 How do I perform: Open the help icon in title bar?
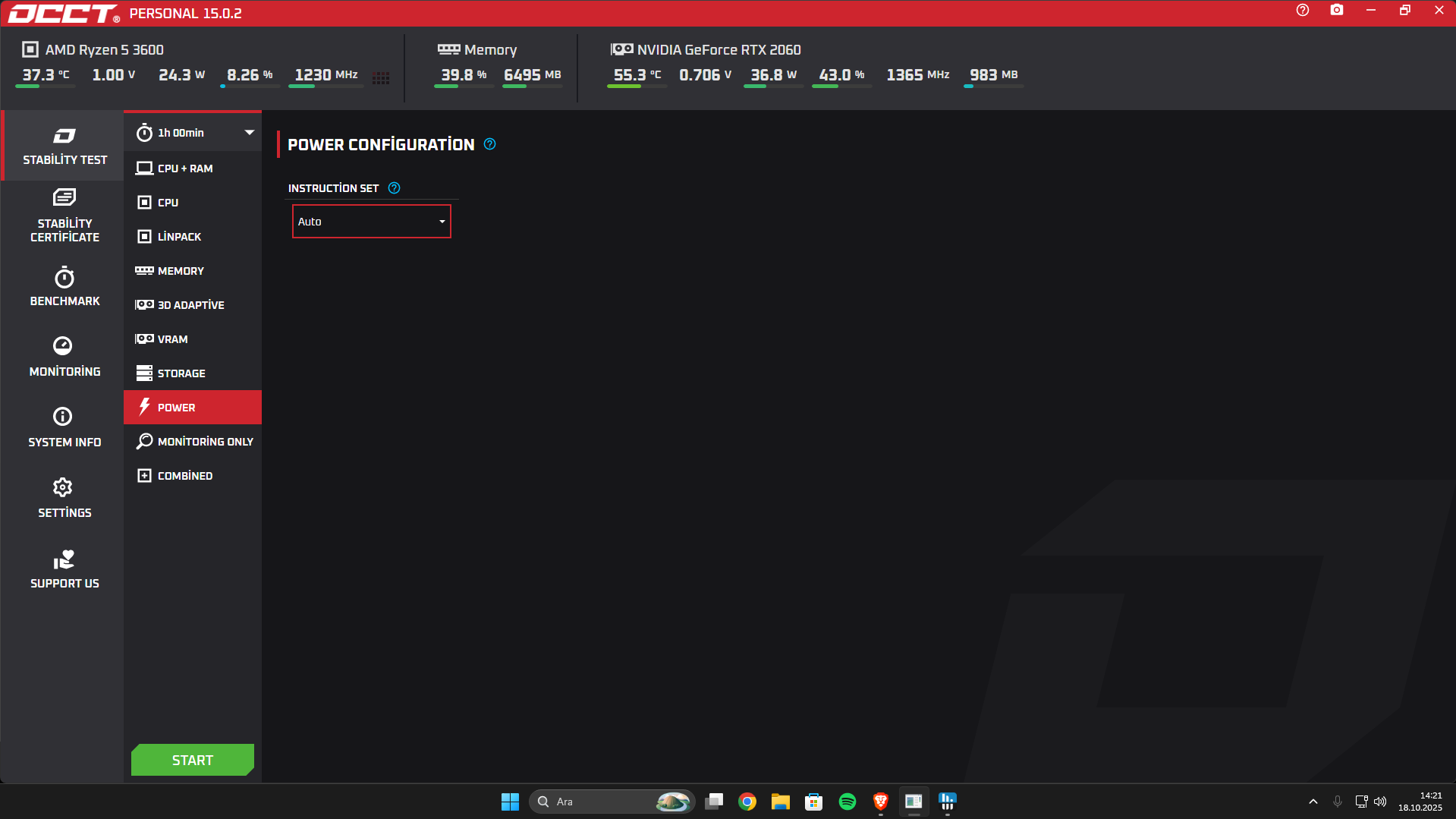(x=1303, y=11)
